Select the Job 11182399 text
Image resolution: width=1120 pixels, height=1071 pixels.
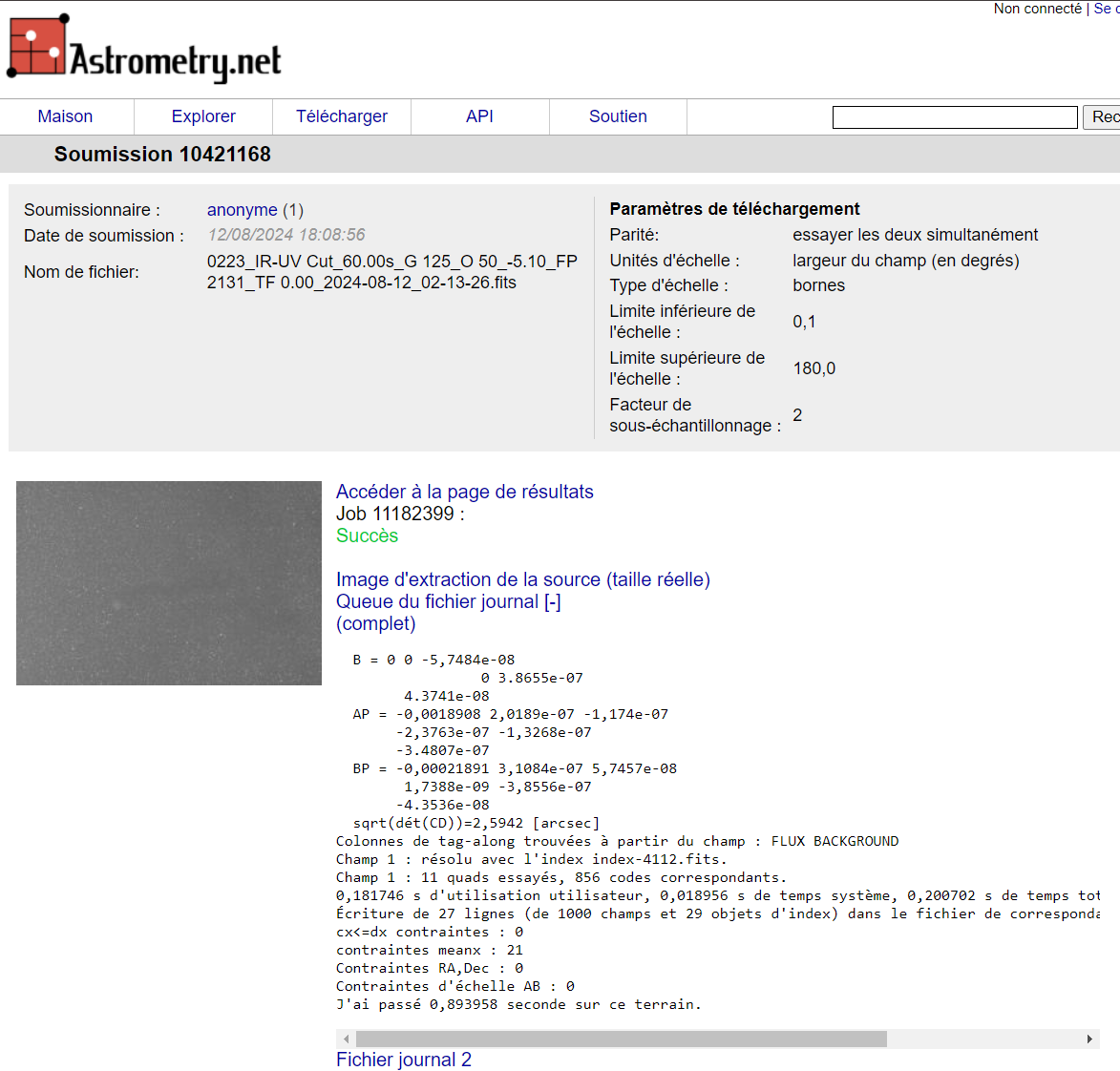[400, 514]
